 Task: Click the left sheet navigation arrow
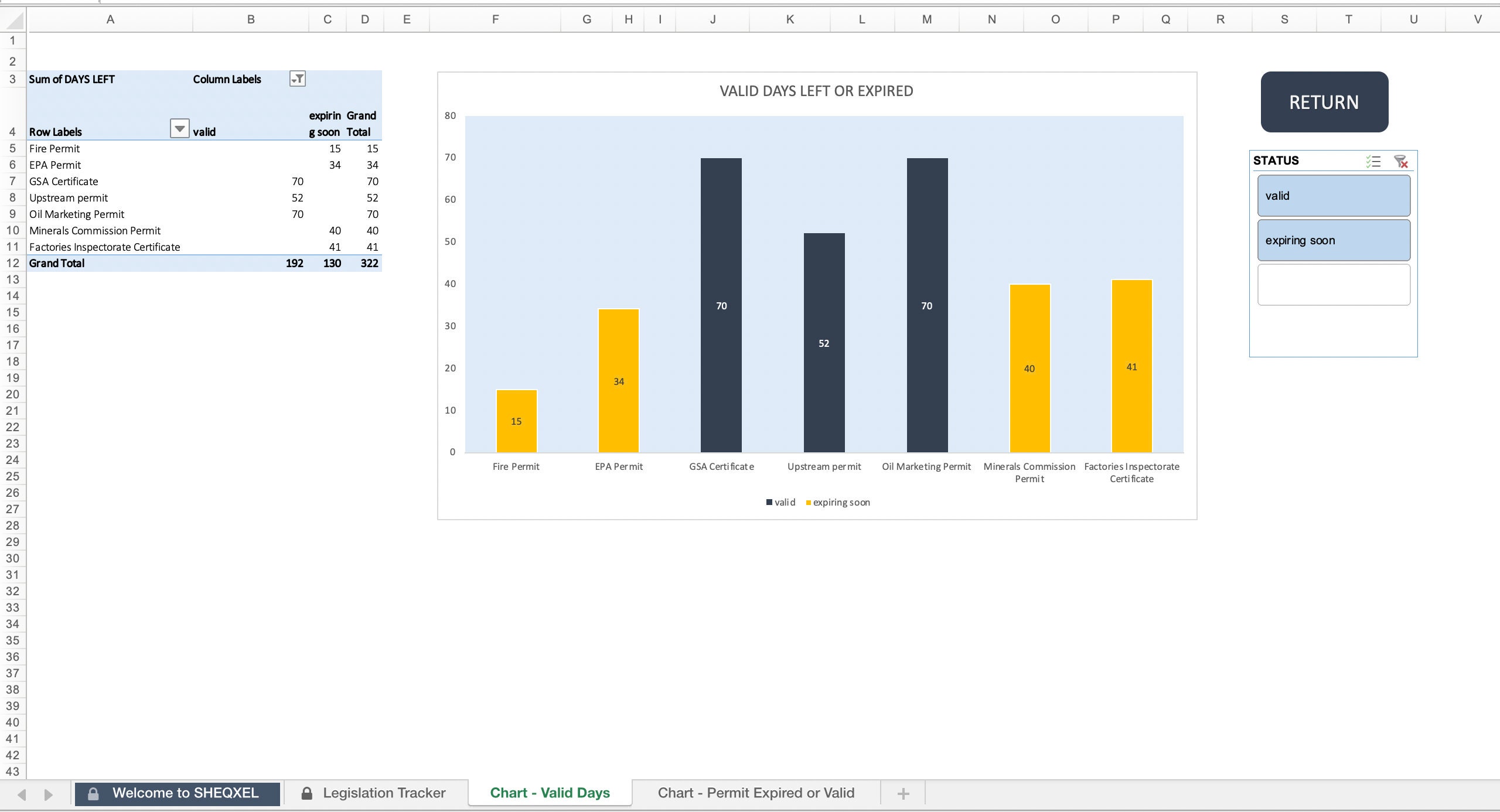click(21, 793)
